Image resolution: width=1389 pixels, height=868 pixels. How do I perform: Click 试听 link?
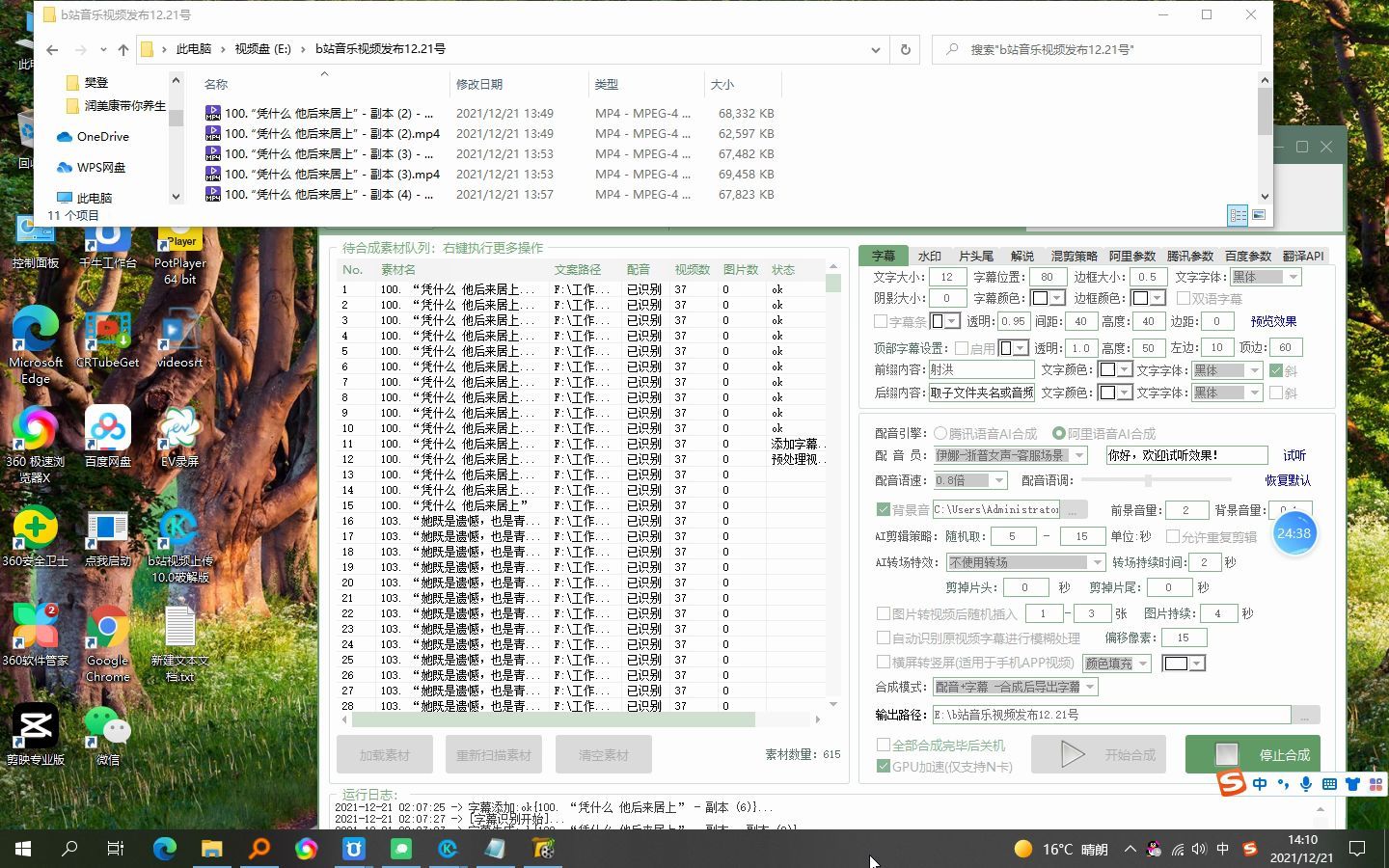1294,455
